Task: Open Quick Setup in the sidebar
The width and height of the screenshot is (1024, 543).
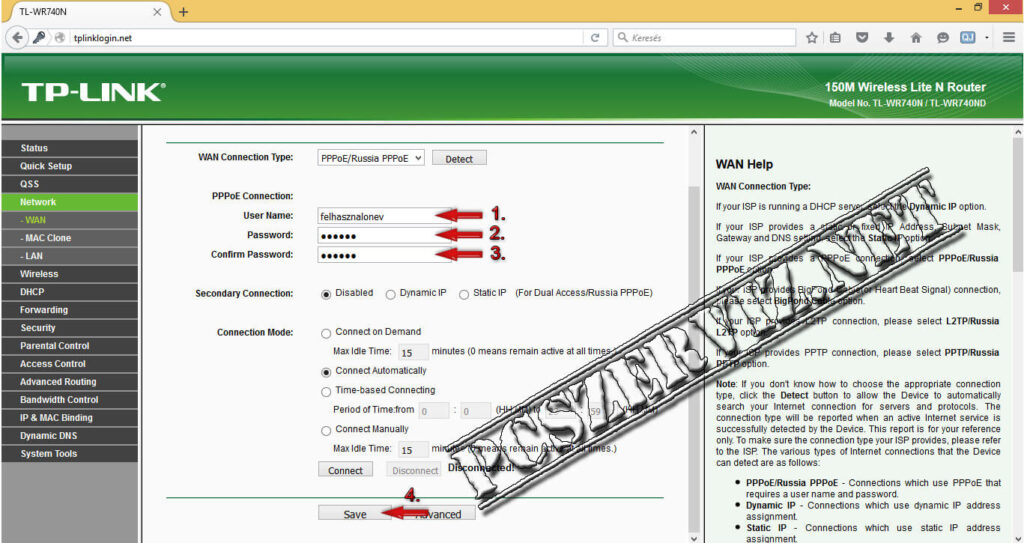Action: tap(70, 166)
